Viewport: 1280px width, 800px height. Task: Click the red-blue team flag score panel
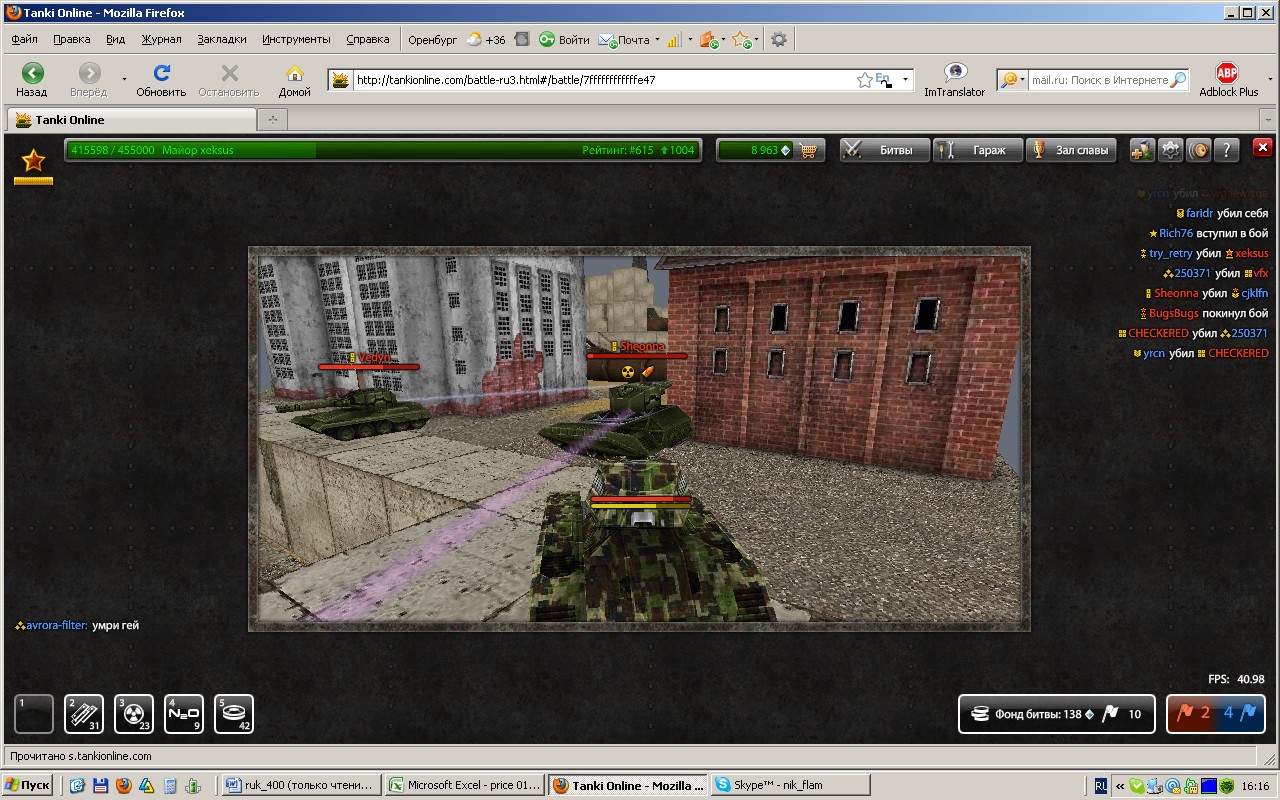[1216, 714]
